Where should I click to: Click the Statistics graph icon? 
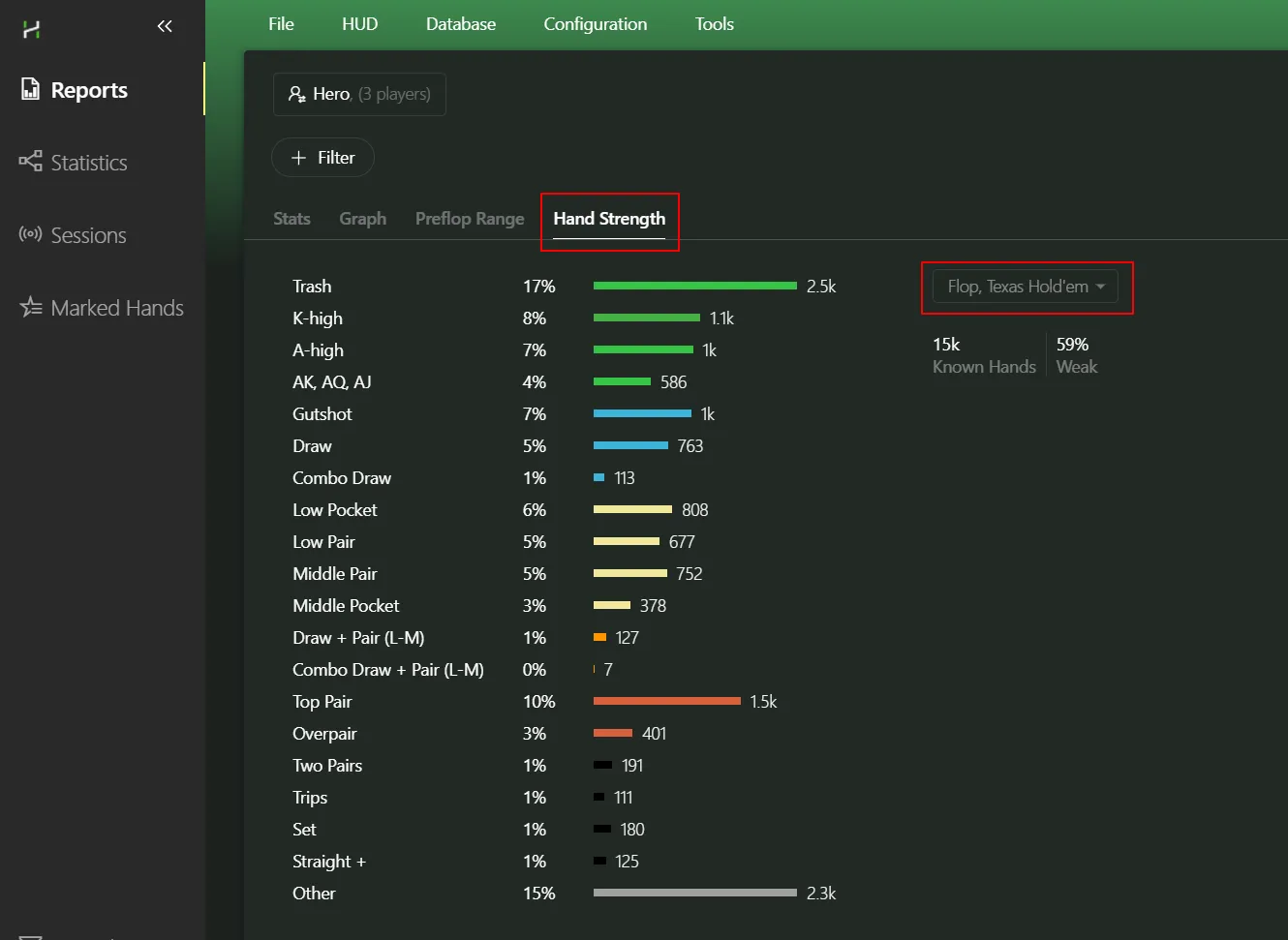pos(31,162)
